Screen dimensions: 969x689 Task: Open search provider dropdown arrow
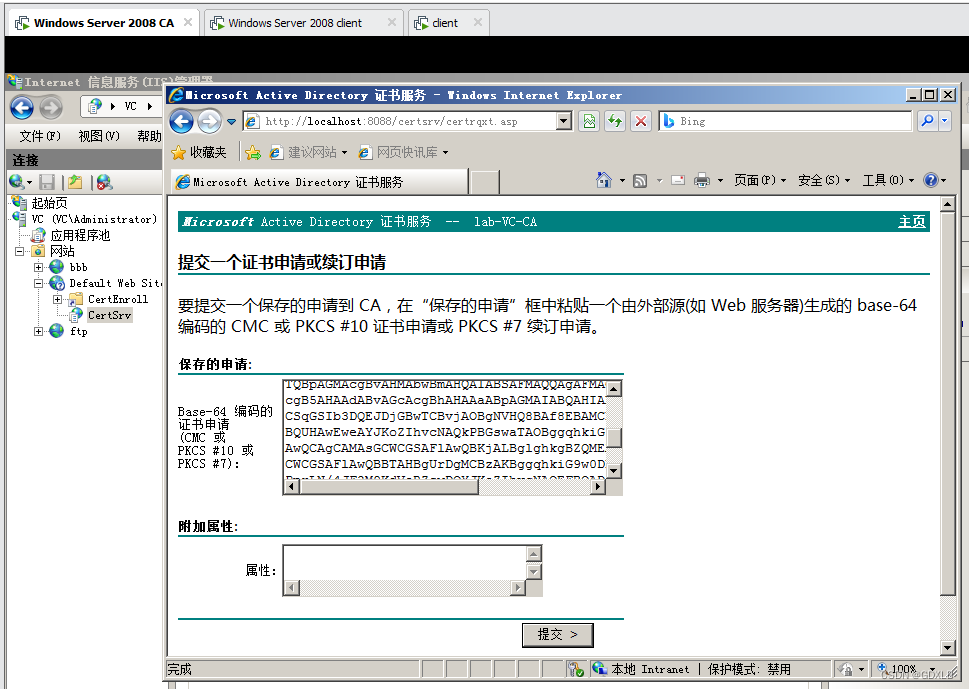coord(944,121)
